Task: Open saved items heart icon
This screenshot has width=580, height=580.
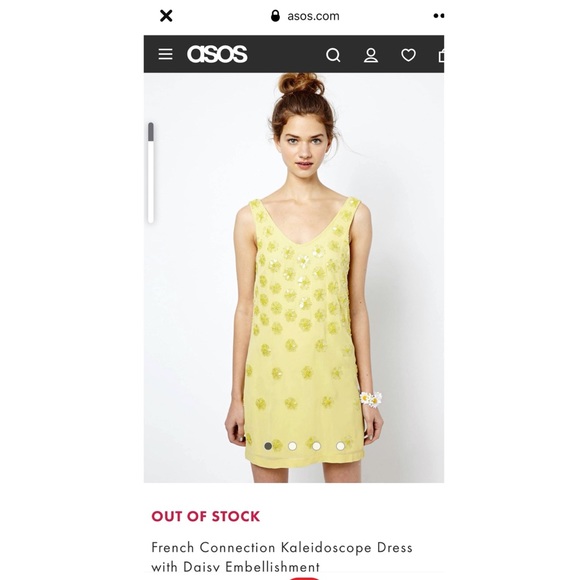Action: (x=408, y=55)
